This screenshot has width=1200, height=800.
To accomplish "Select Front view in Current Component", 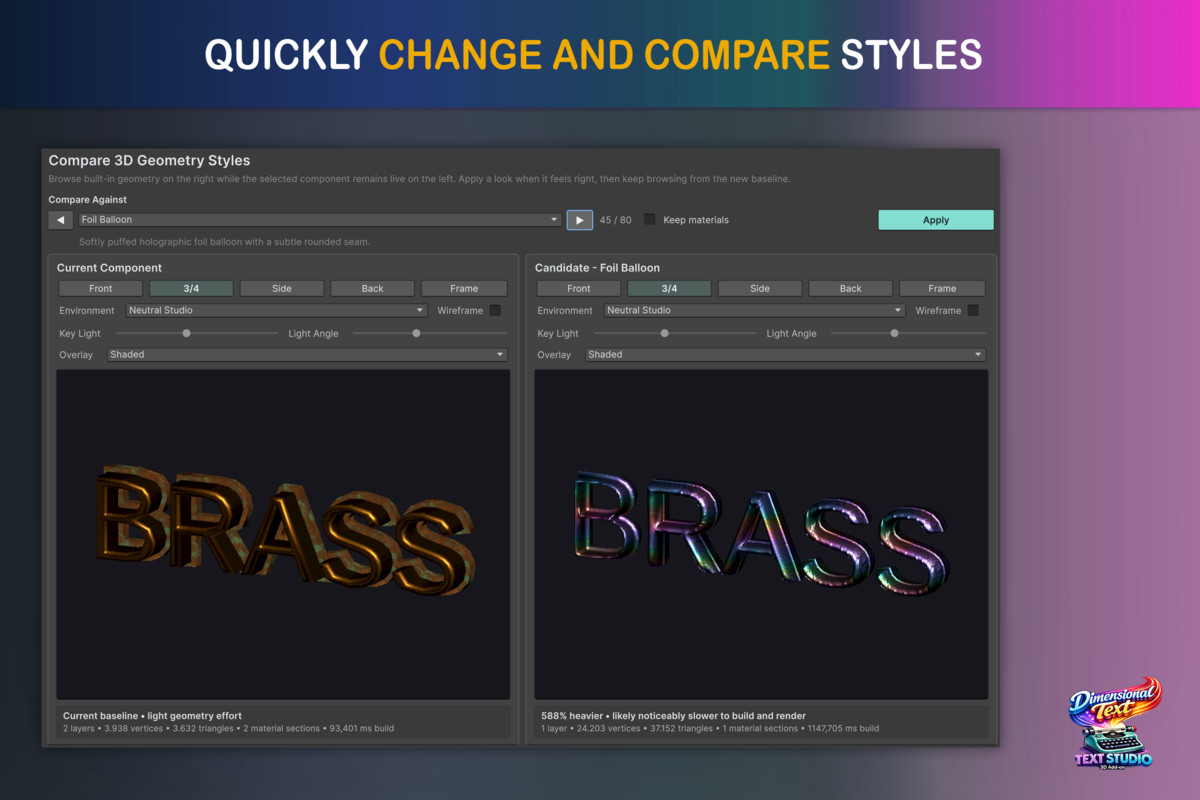I will (101, 289).
